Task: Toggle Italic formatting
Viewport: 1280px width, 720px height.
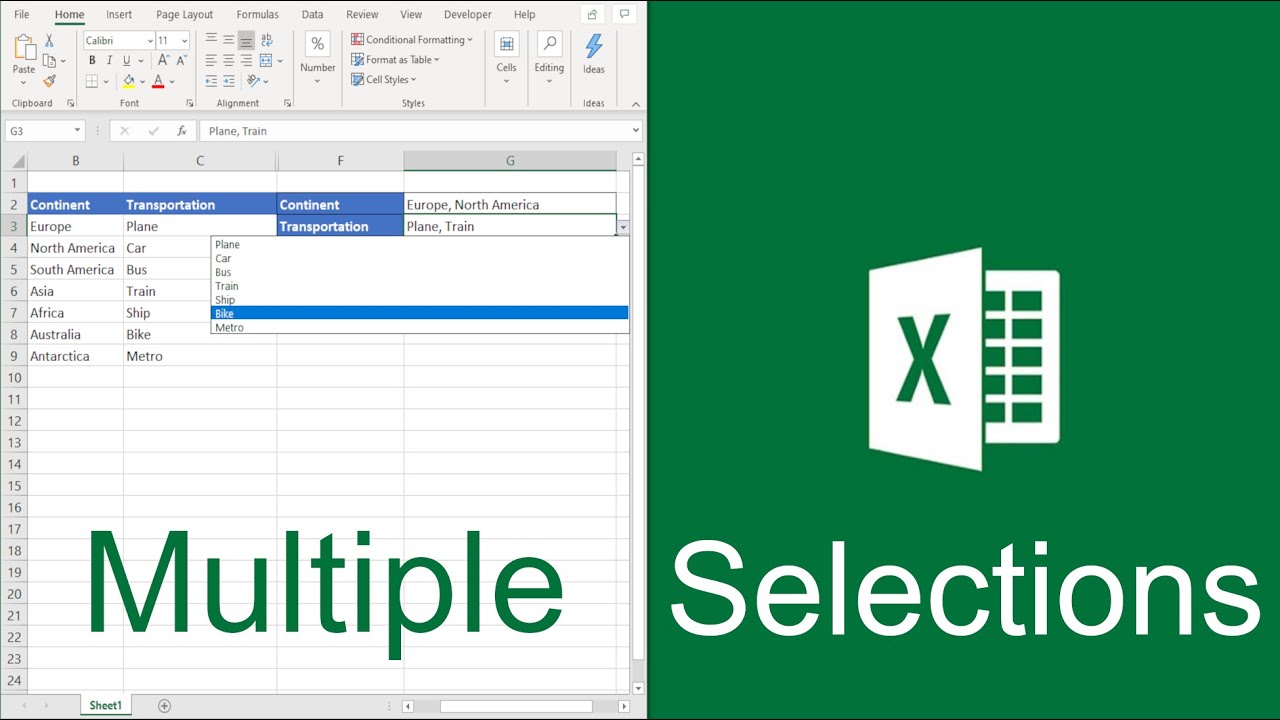Action: [x=109, y=60]
